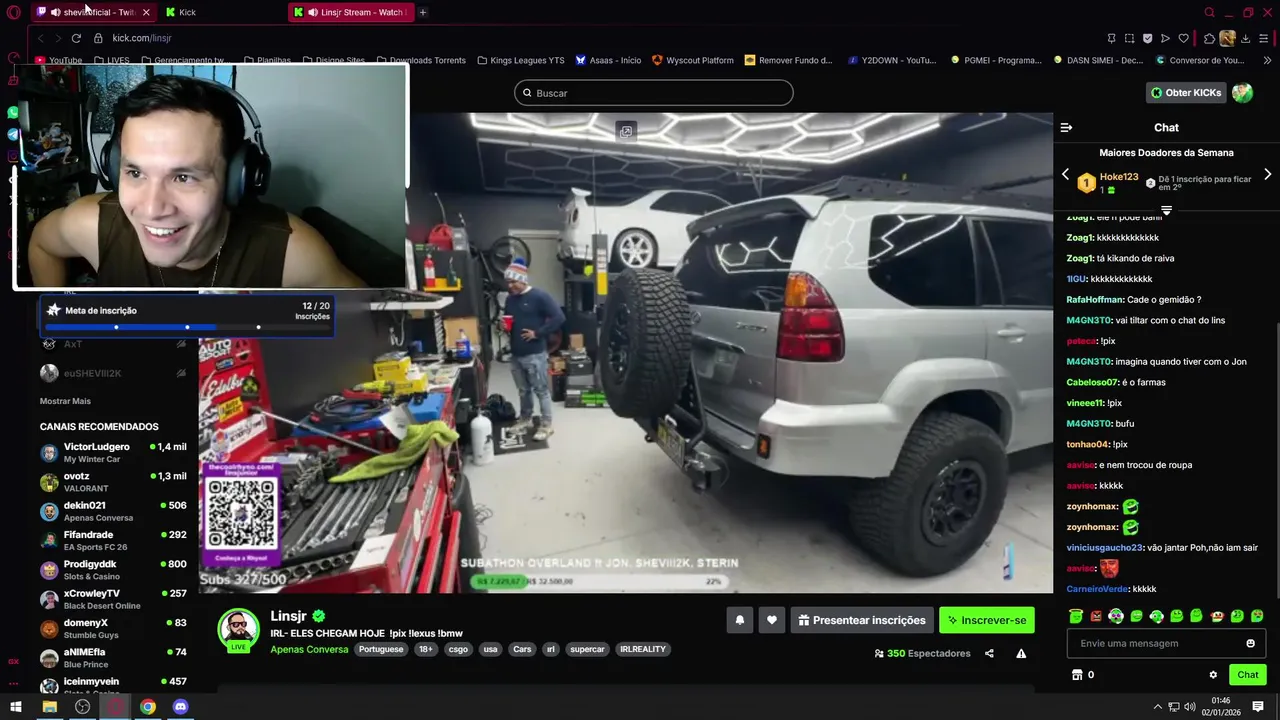
Task: Follow Linsjr with the heart icon
Action: 771,620
